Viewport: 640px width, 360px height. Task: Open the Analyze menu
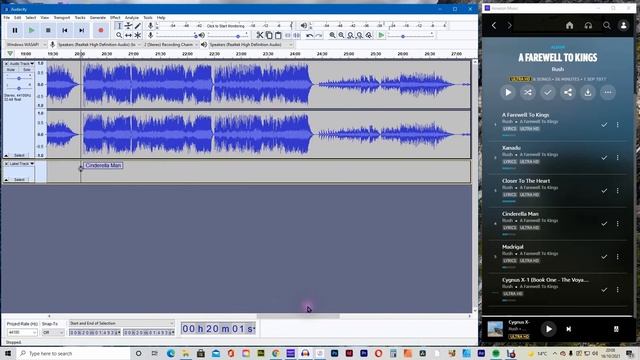coord(132,18)
